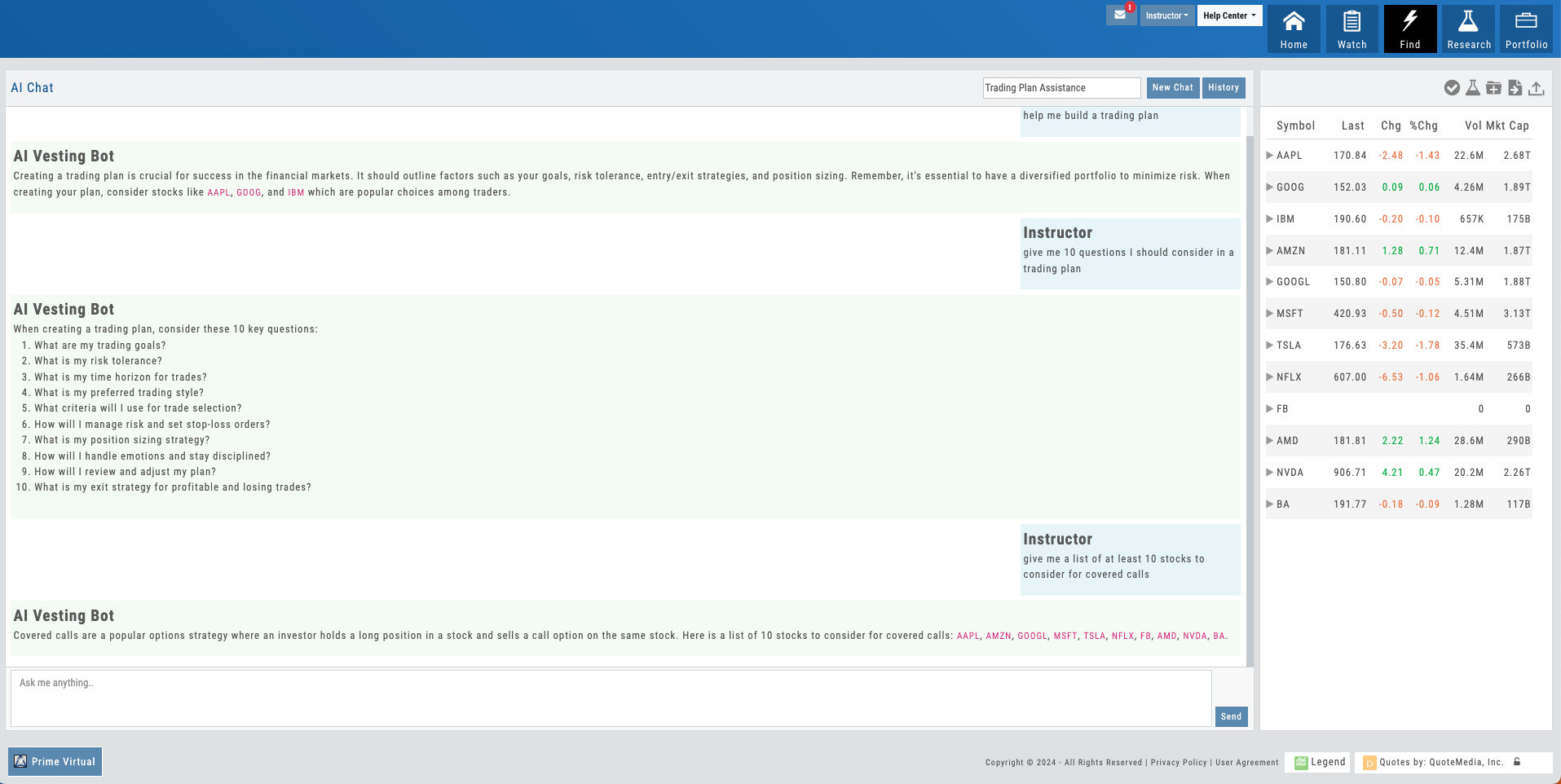Open the Find lightning bolt tab
Image resolution: width=1561 pixels, height=784 pixels.
tap(1410, 29)
